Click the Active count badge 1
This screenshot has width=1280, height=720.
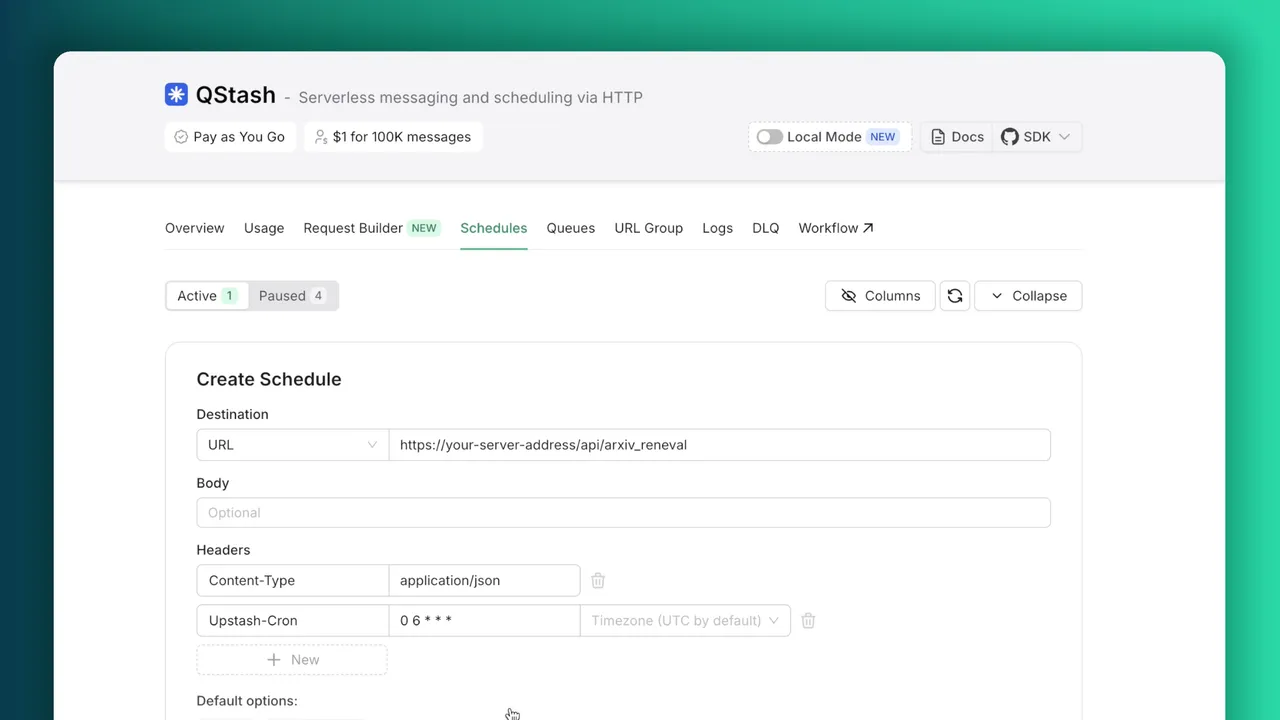(229, 296)
